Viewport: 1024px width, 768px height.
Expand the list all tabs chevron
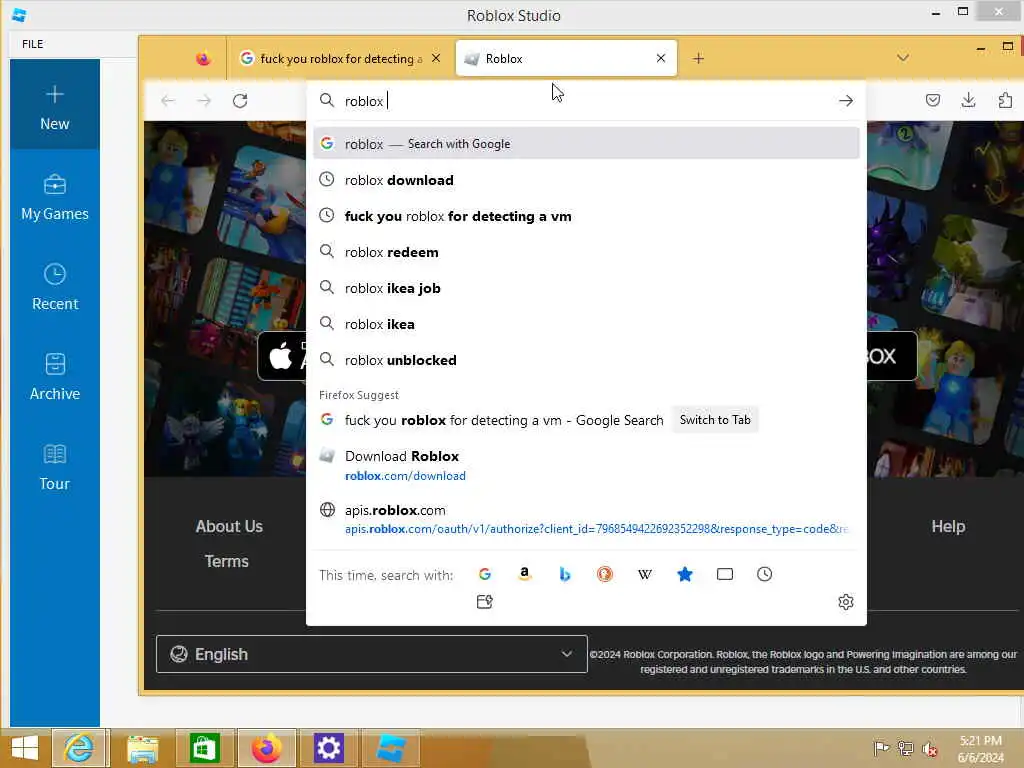(x=903, y=58)
